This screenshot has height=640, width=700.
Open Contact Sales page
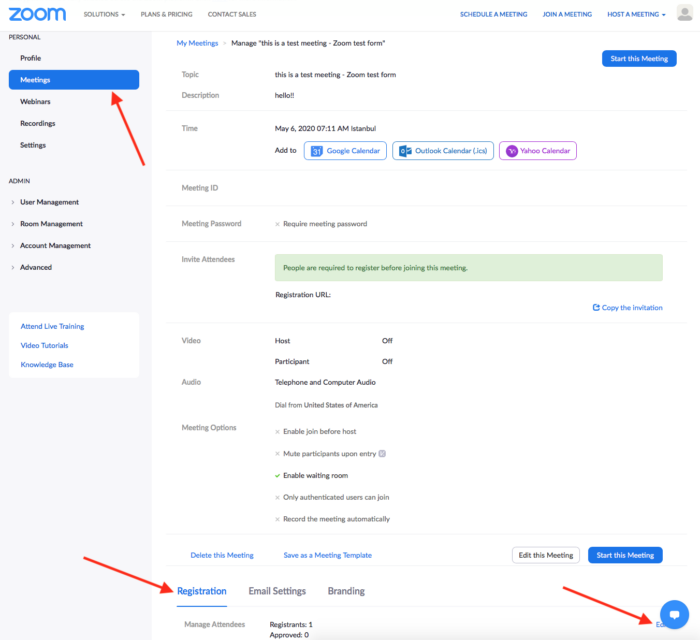(232, 14)
